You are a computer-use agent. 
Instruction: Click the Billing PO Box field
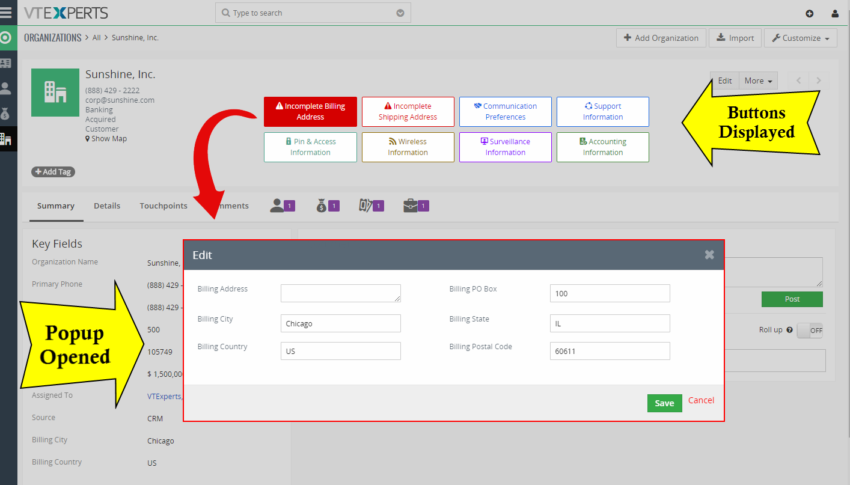tap(610, 293)
